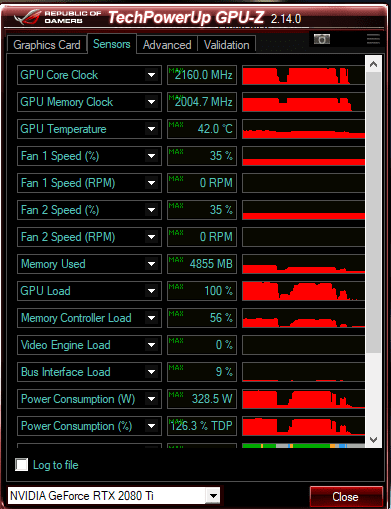Screen dimensions: 391x509
Task: Click the GPU Load history graph
Action: point(303,291)
